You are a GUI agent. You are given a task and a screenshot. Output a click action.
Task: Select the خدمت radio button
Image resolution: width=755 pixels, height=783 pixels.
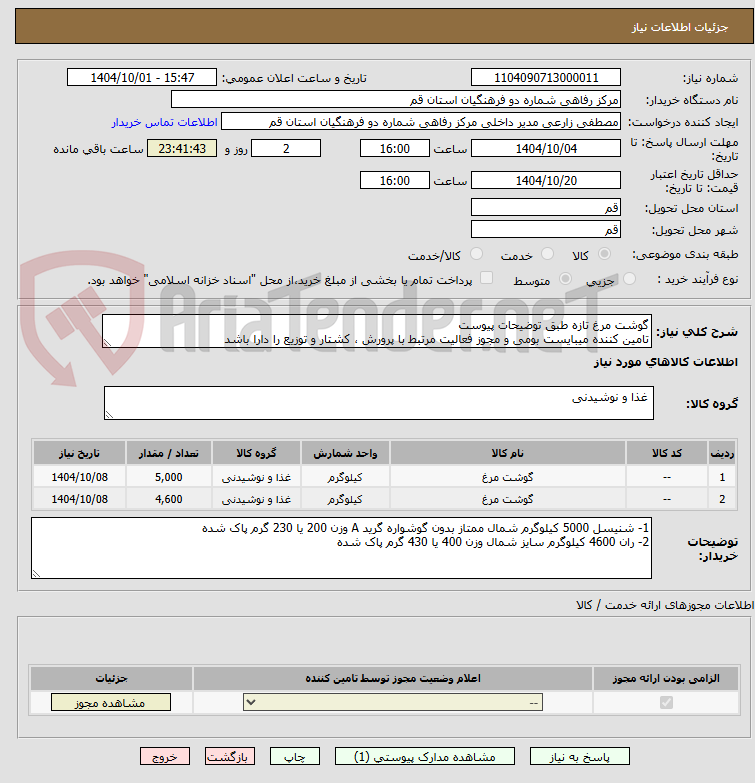coord(547,254)
